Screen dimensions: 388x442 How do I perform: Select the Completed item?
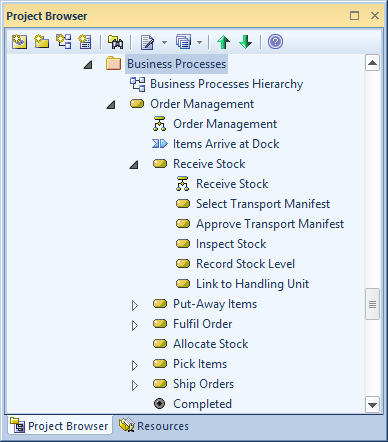click(202, 404)
